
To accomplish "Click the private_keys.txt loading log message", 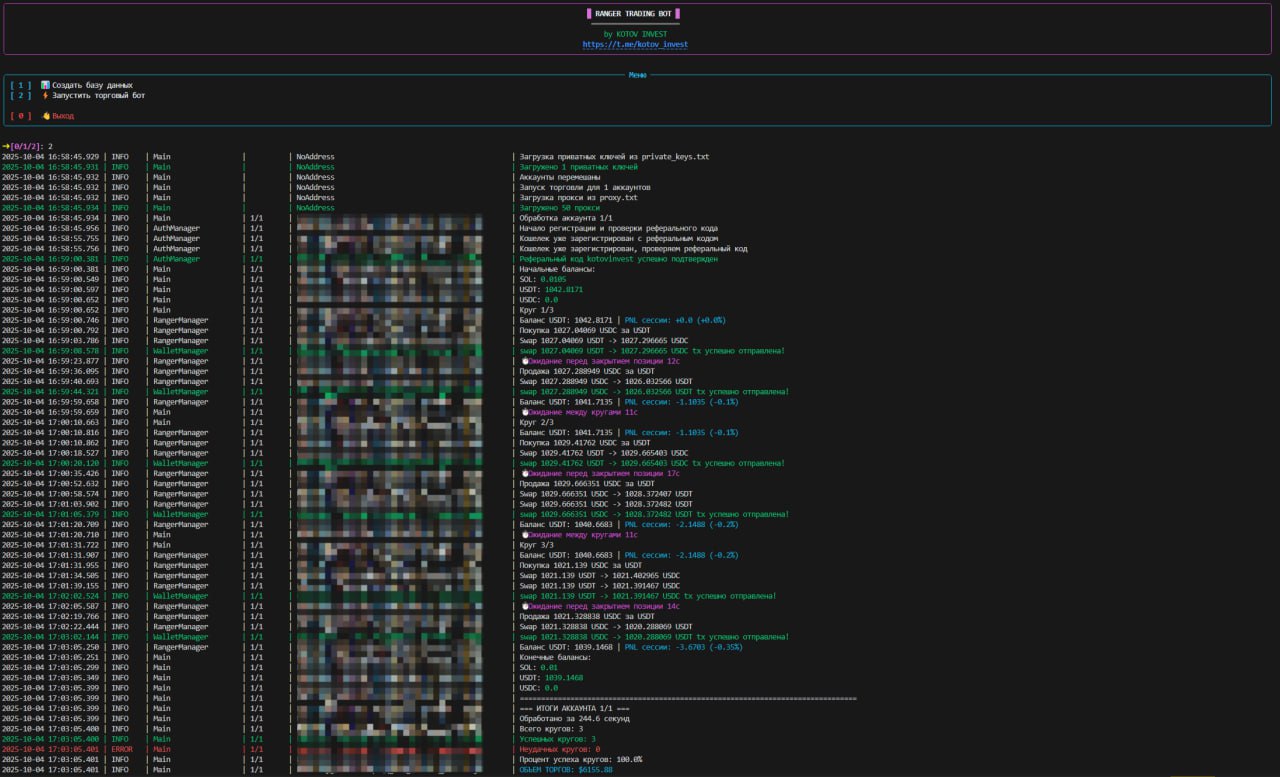I will 614,157.
